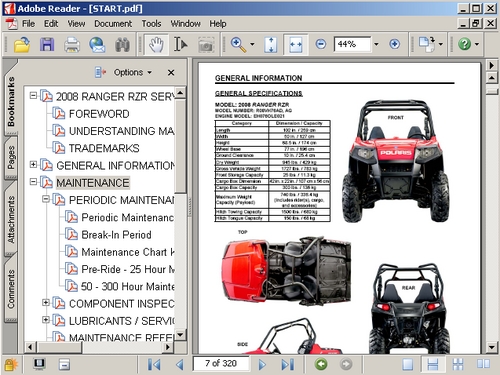
Task: Click the document scrollbar down arrow
Action: [x=492, y=347]
